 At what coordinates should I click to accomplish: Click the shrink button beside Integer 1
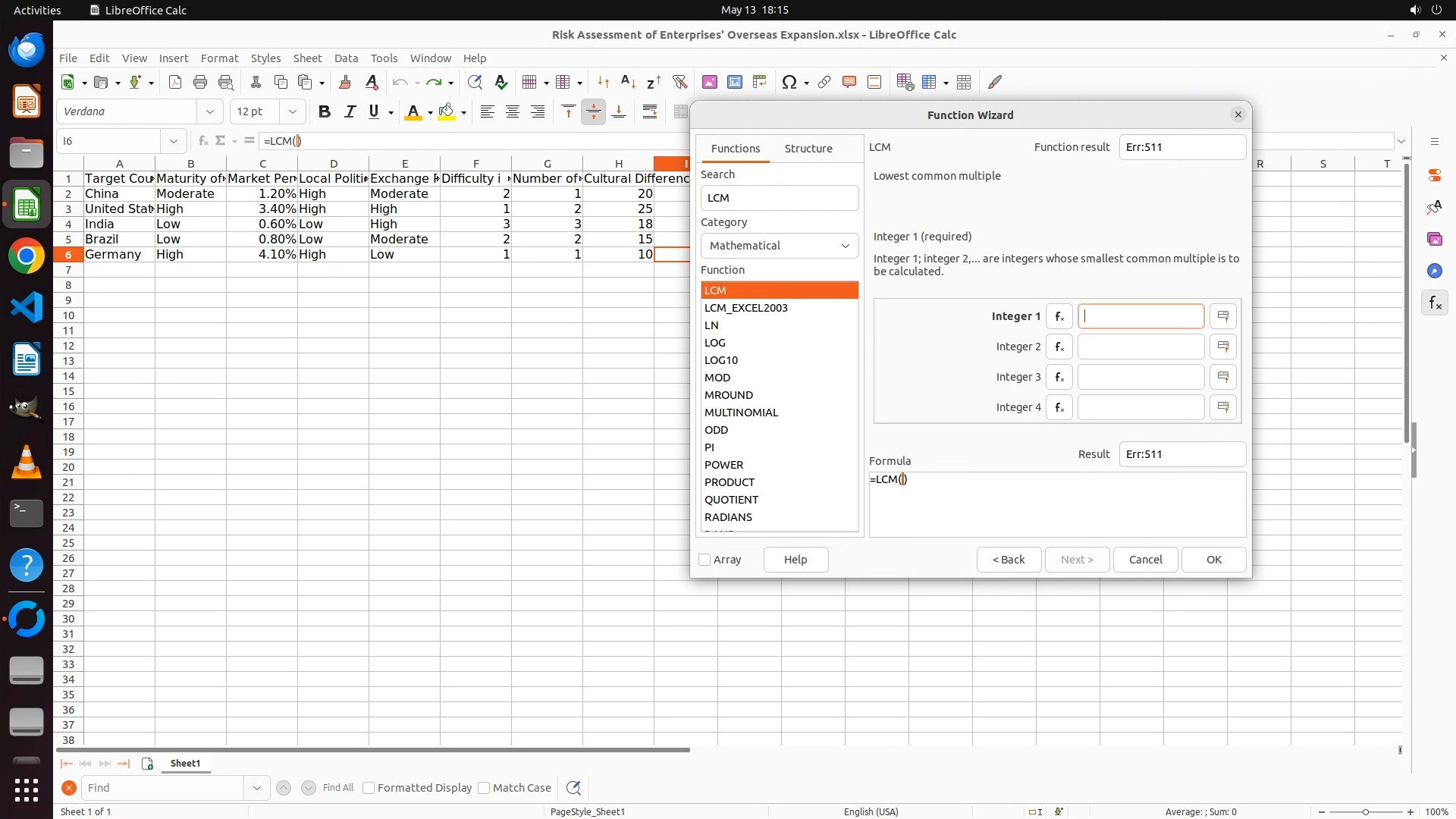pos(1222,316)
